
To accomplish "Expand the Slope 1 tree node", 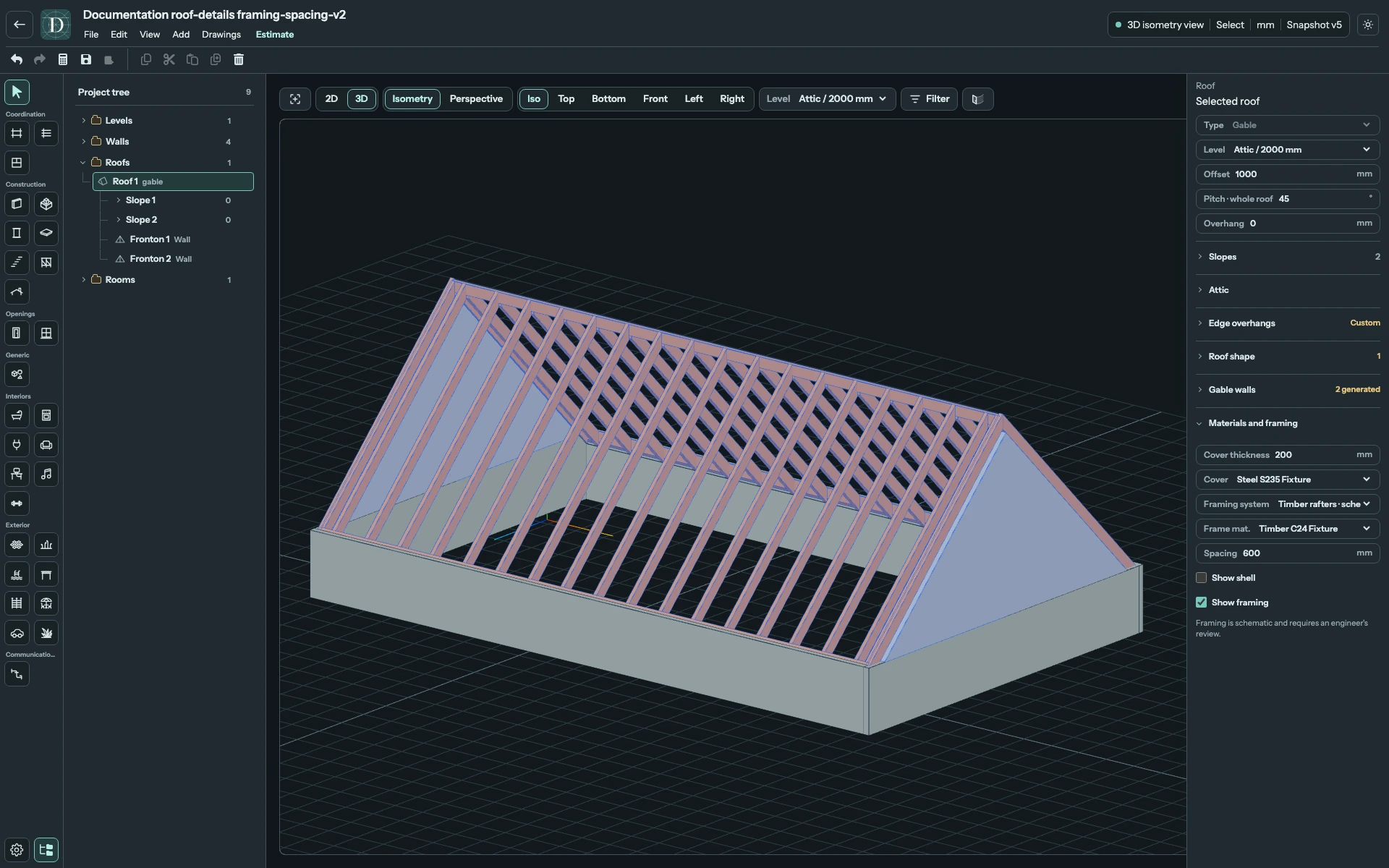I will (x=119, y=200).
